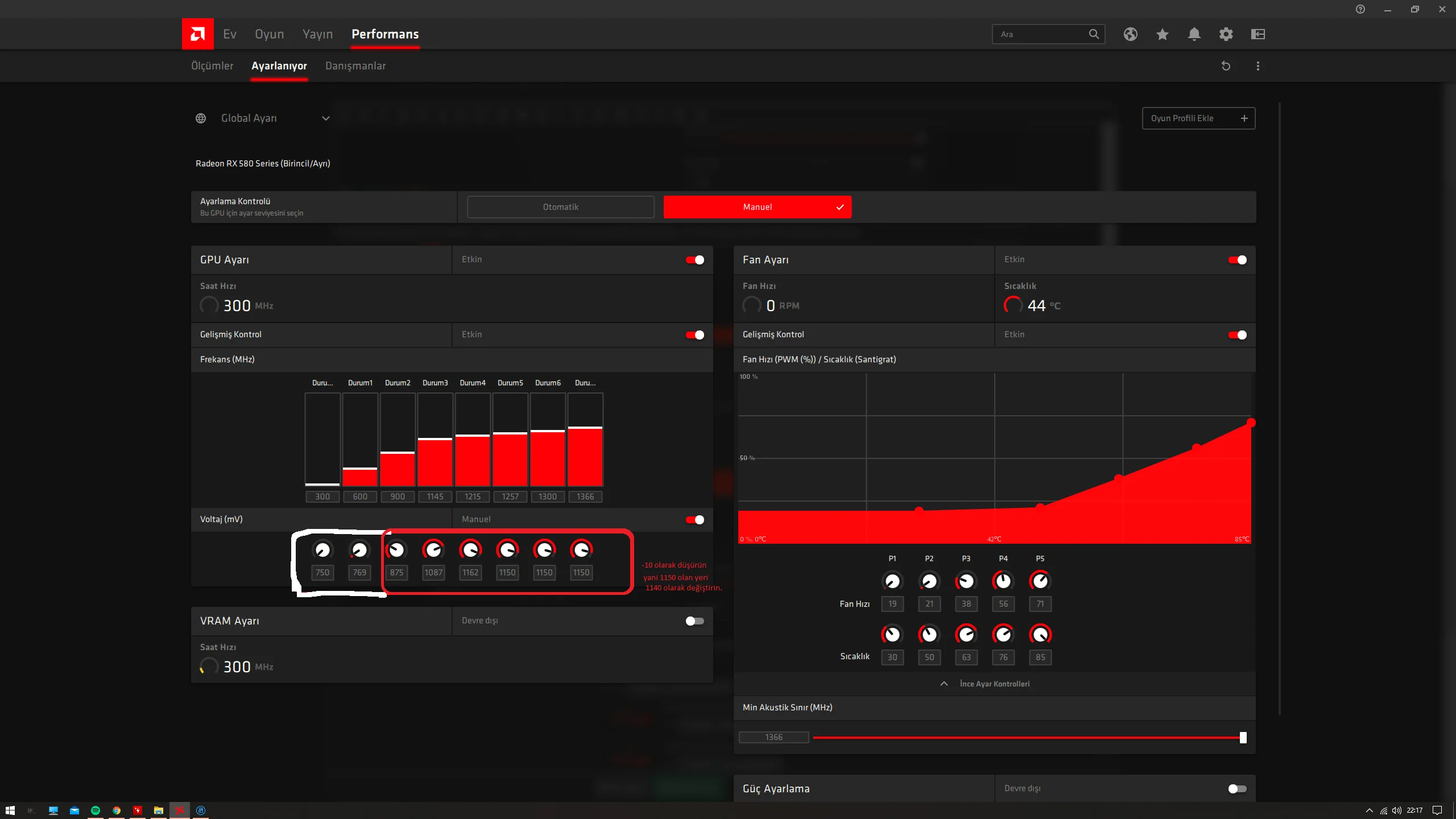The width and height of the screenshot is (1456, 819).
Task: Disable the GPU Ayarı toggle
Action: [694, 260]
